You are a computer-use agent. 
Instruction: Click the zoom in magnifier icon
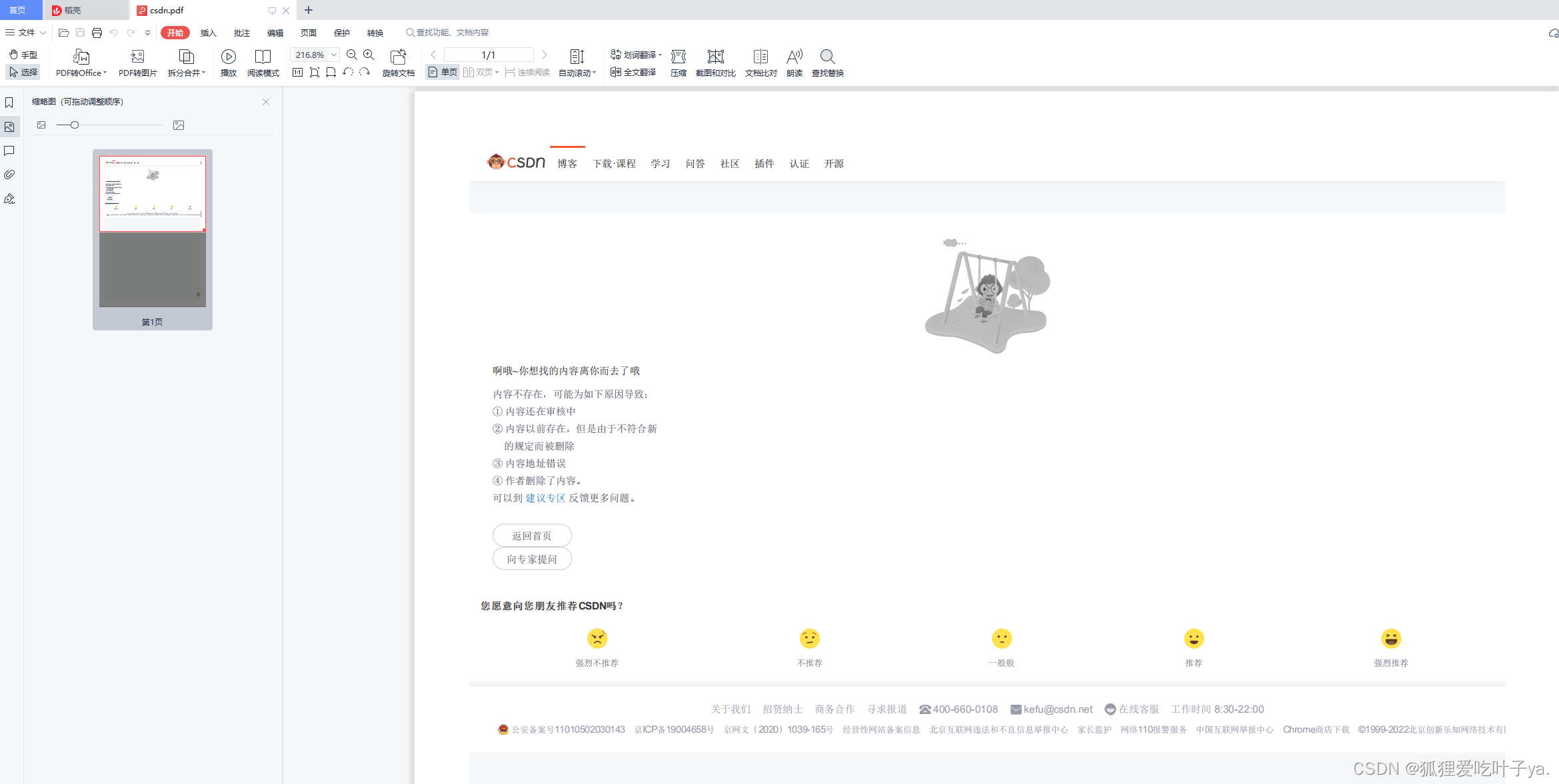tap(369, 55)
